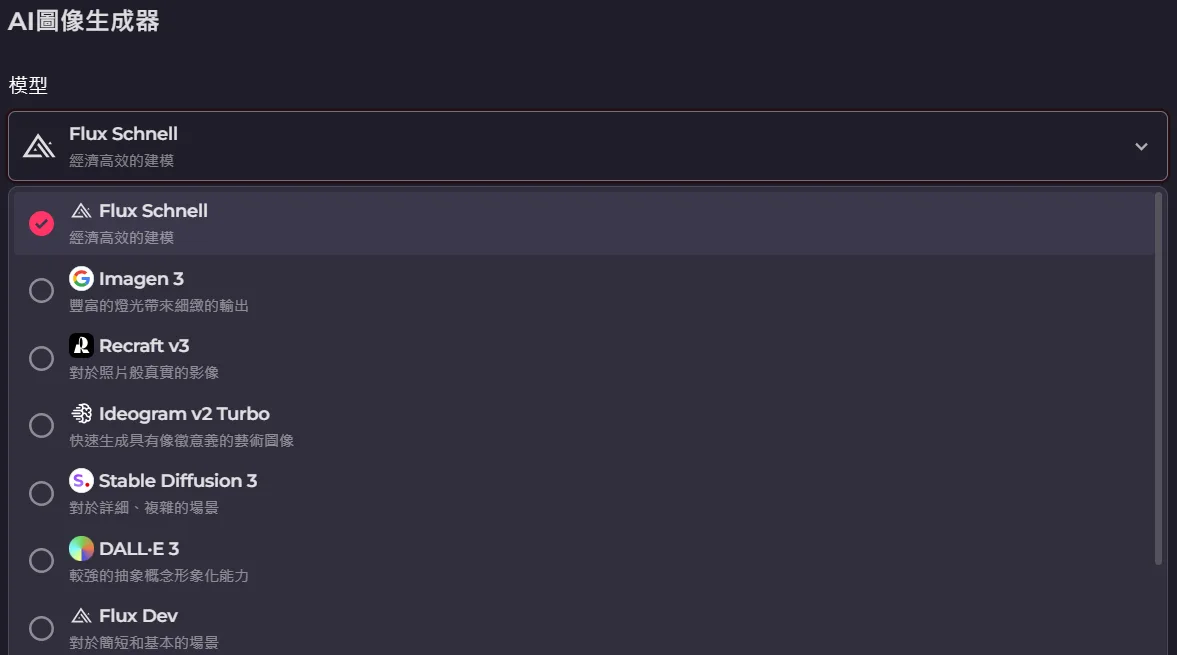Collapse the model dropdown with the chevron arrow
1177x655 pixels.
coord(1141,147)
